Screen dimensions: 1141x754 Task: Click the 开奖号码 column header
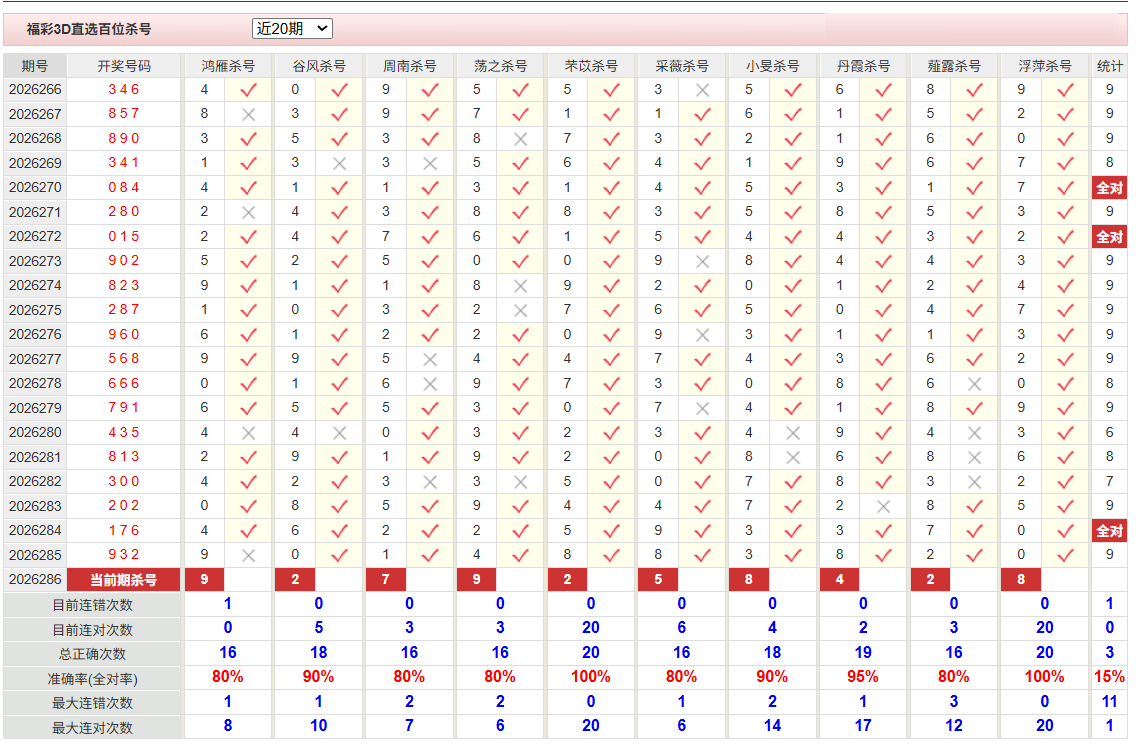124,66
